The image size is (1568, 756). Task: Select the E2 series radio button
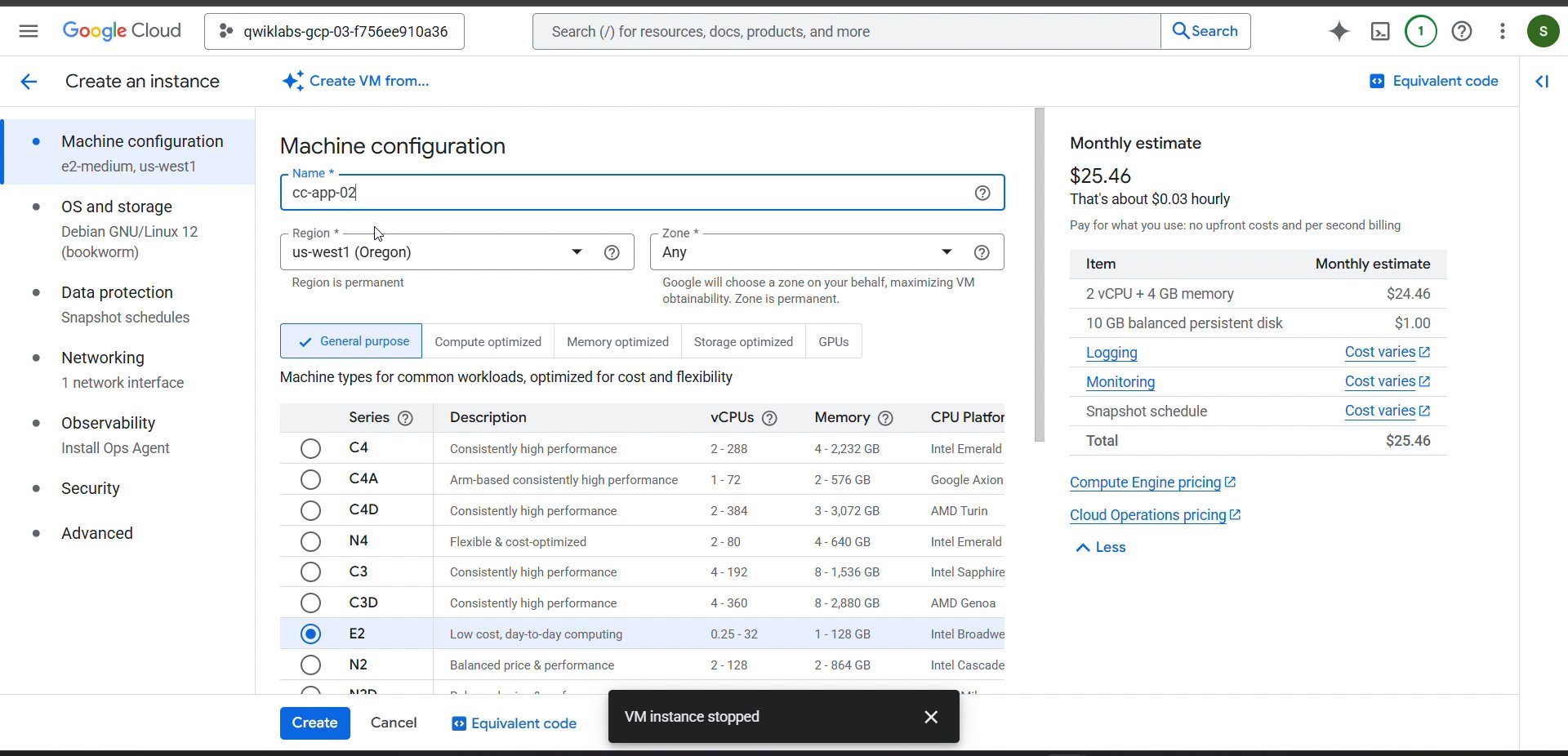[310, 634]
